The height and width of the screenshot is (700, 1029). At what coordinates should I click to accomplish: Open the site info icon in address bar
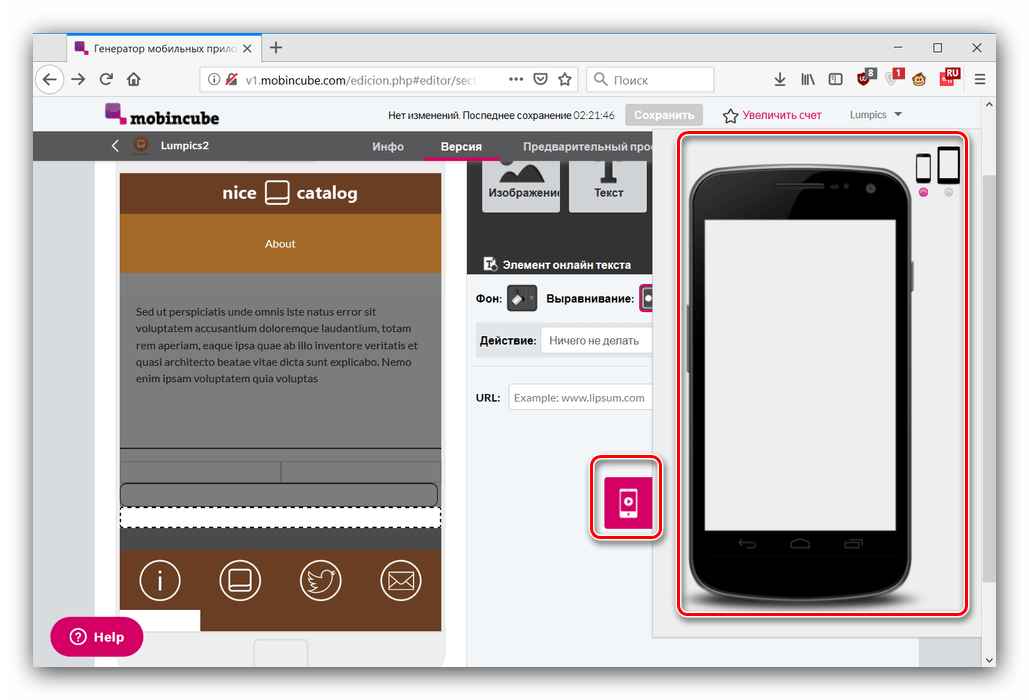[214, 79]
